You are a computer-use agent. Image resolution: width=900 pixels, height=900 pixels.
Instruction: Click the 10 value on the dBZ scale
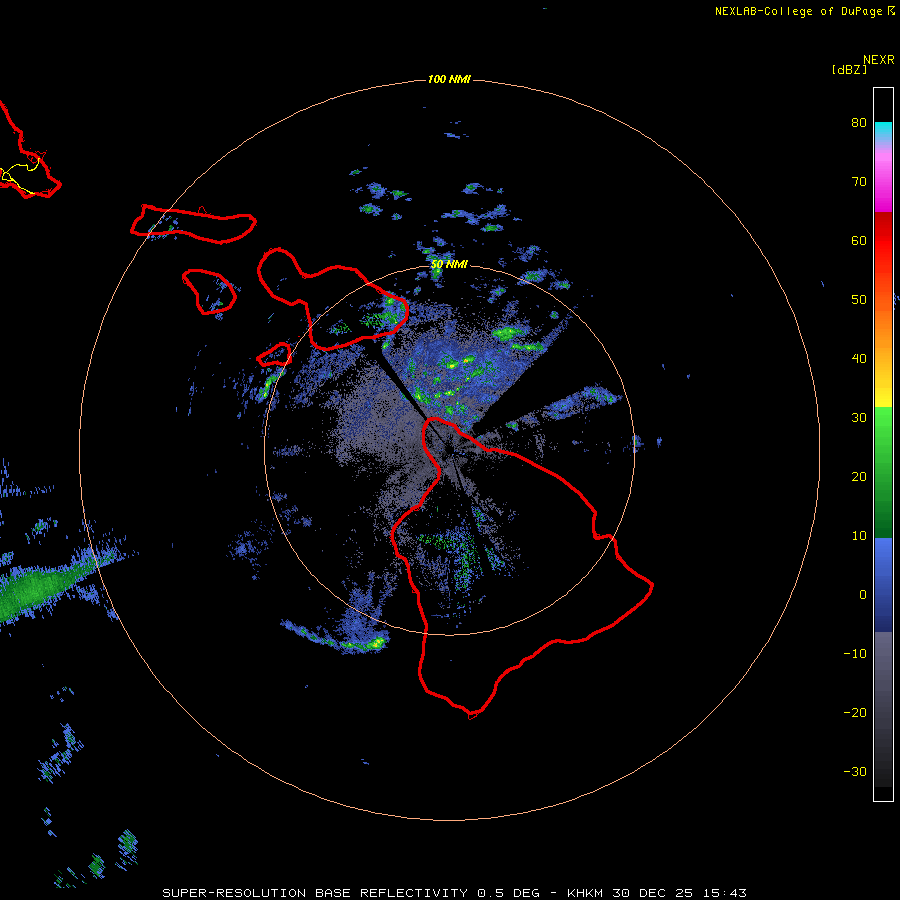[859, 536]
